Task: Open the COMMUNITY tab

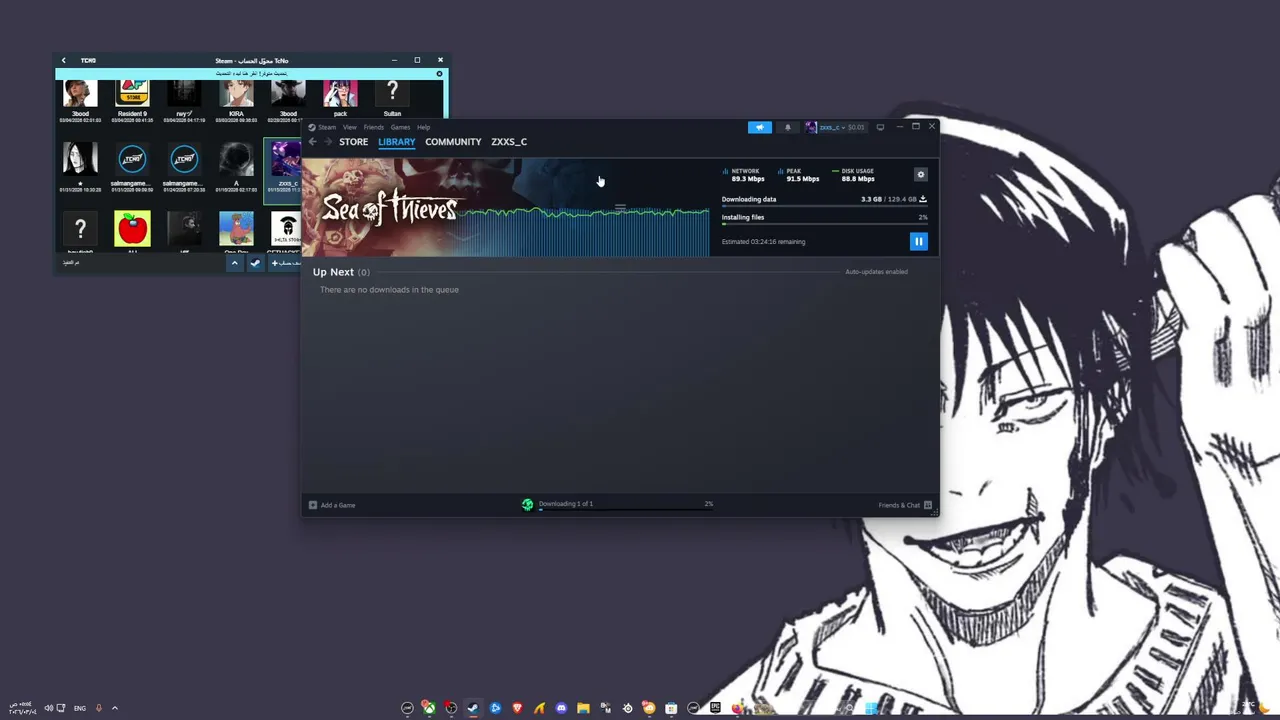Action: tap(453, 142)
